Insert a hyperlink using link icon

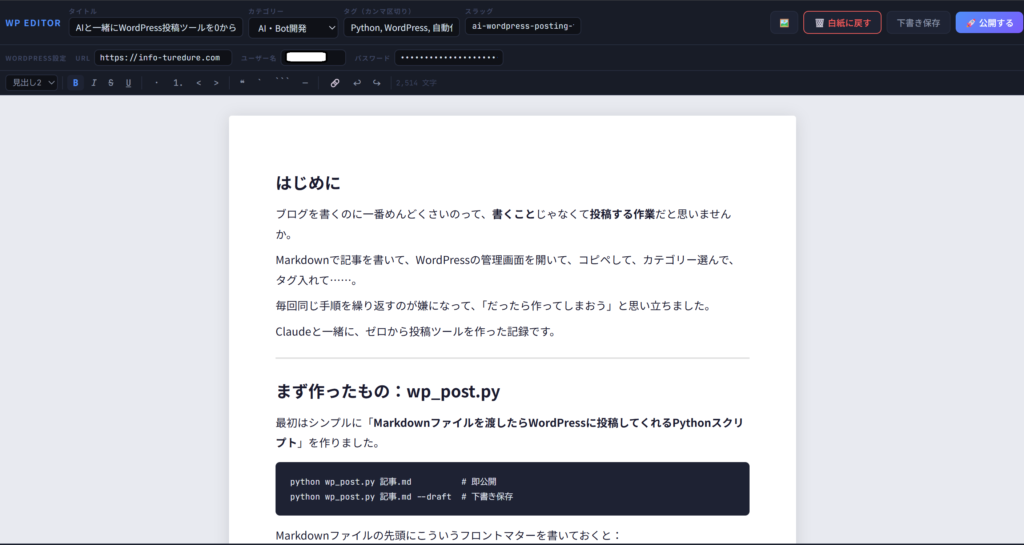coord(335,83)
